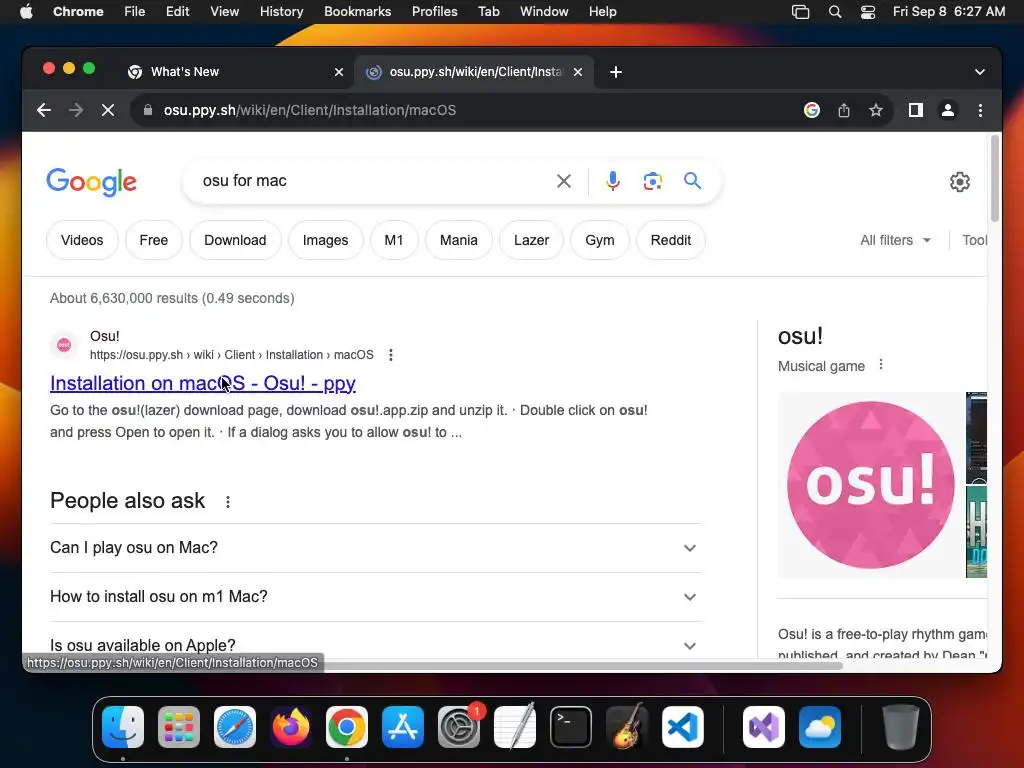
Task: Search by image with Google Lens
Action: click(652, 181)
